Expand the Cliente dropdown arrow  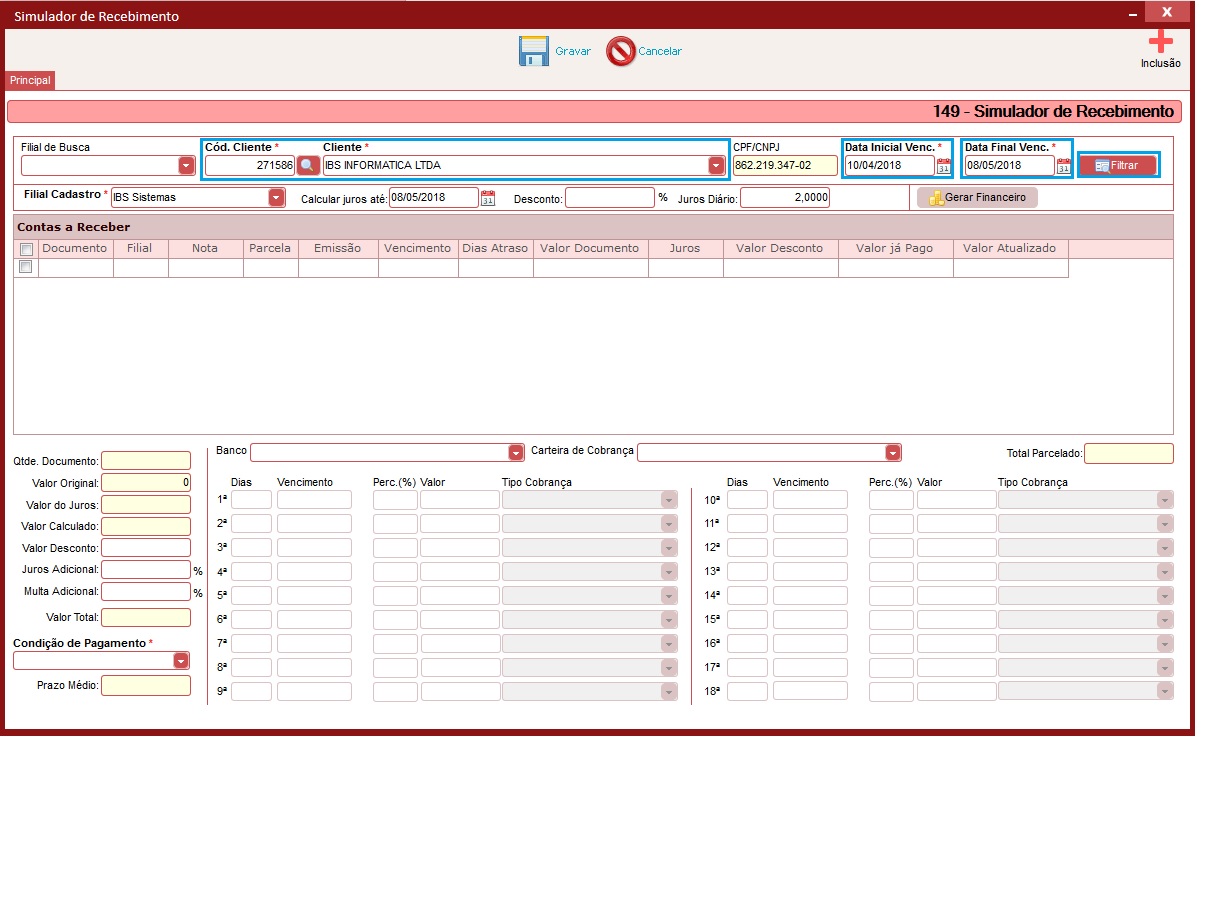pos(716,166)
